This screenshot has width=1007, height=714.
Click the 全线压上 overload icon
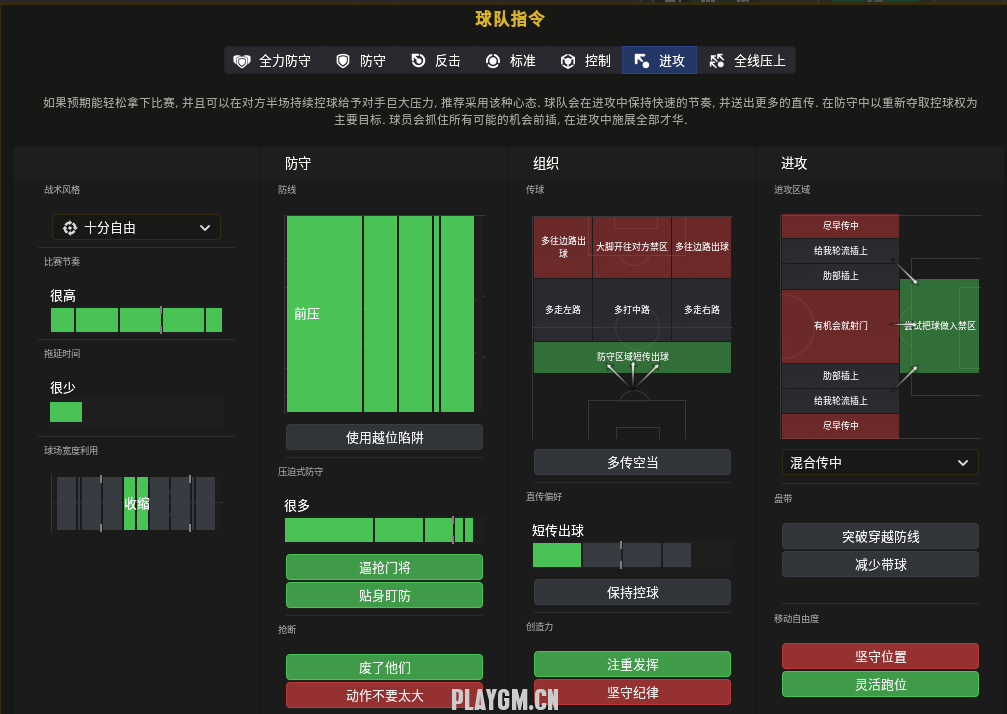tap(717, 61)
